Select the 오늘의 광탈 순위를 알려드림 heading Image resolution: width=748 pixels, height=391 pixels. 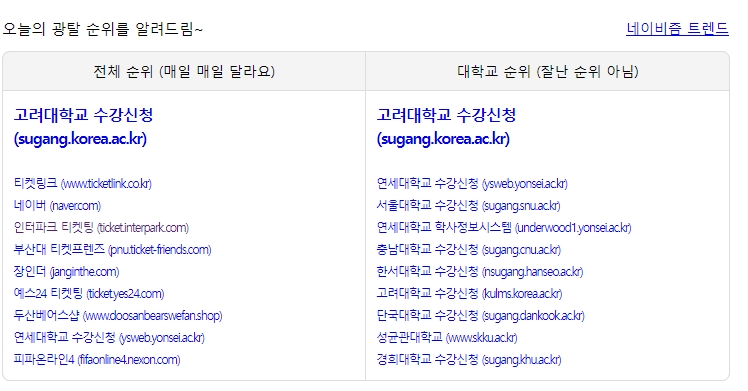(x=103, y=29)
